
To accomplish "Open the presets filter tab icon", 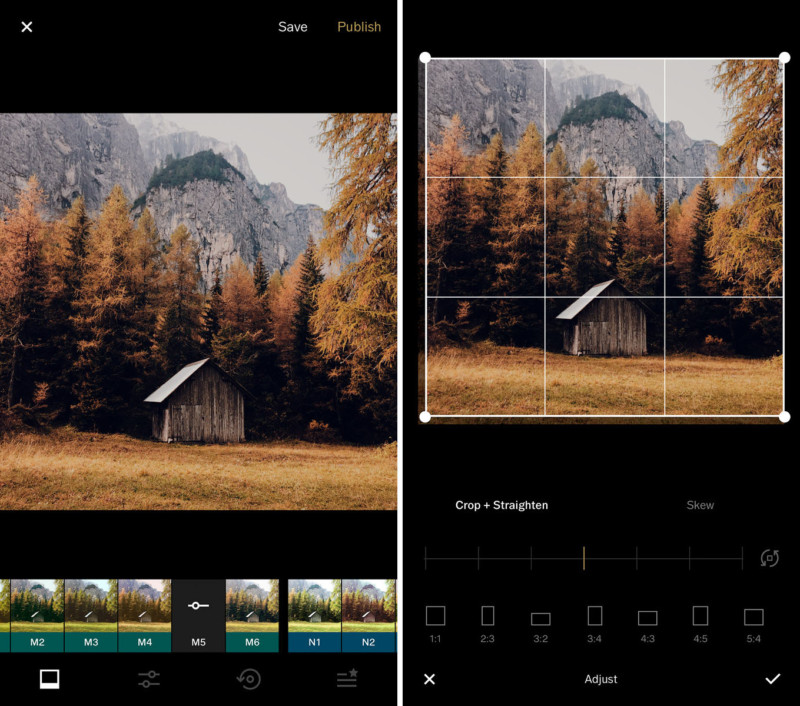I will point(49,679).
